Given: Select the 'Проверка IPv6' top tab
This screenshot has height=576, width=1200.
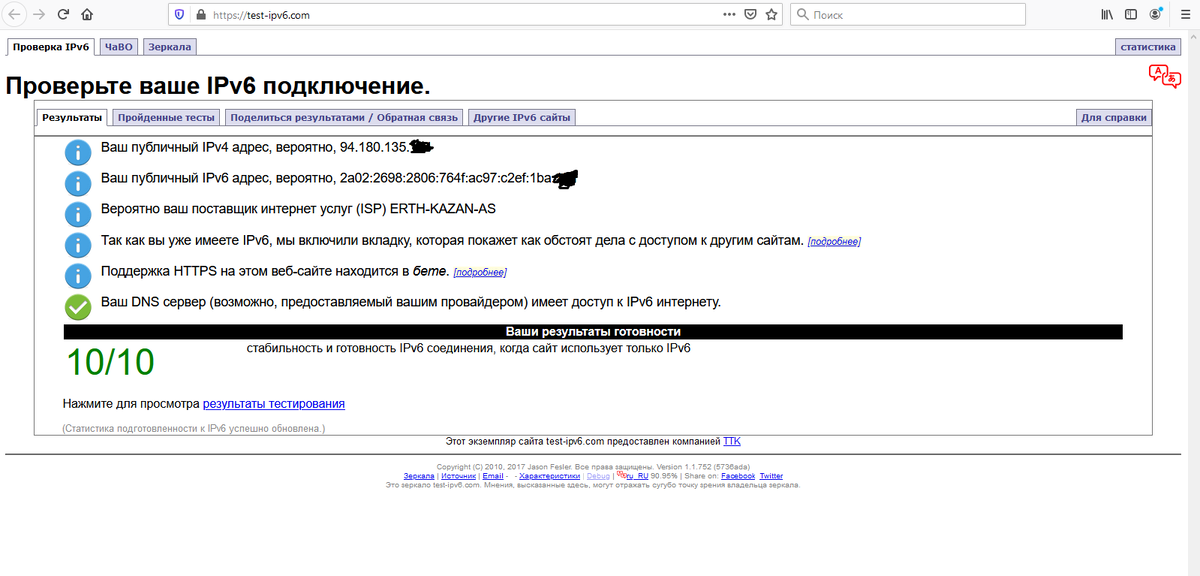Looking at the screenshot, I should click(x=51, y=47).
